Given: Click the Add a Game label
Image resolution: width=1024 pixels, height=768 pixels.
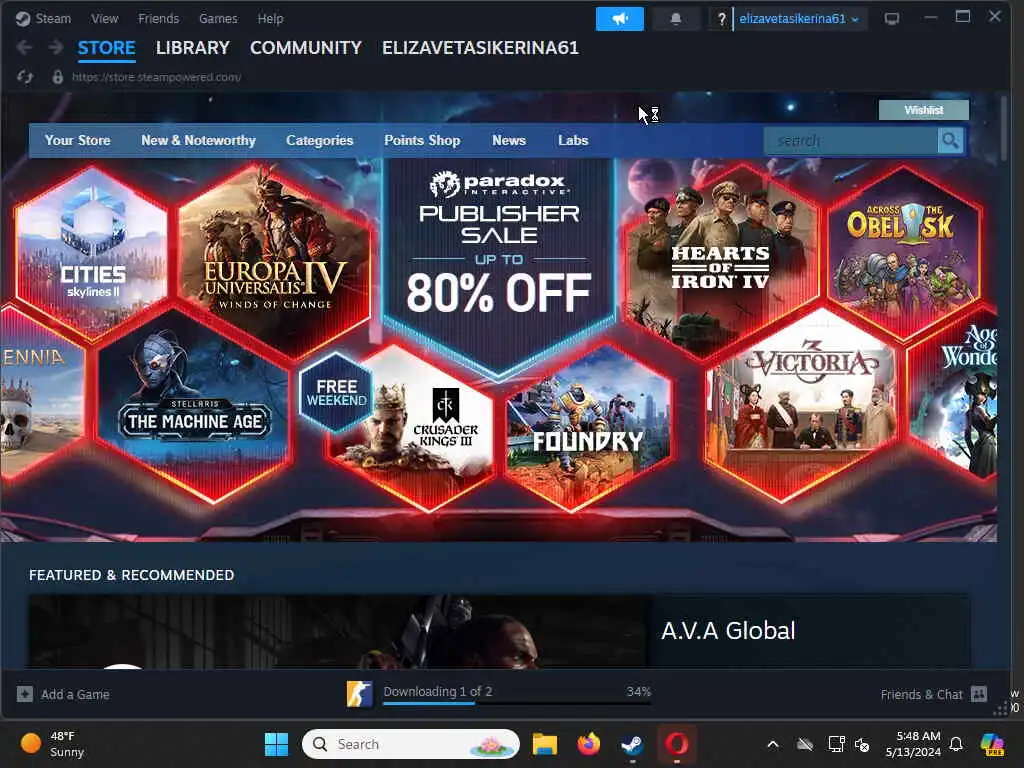Looking at the screenshot, I should coord(75,694).
